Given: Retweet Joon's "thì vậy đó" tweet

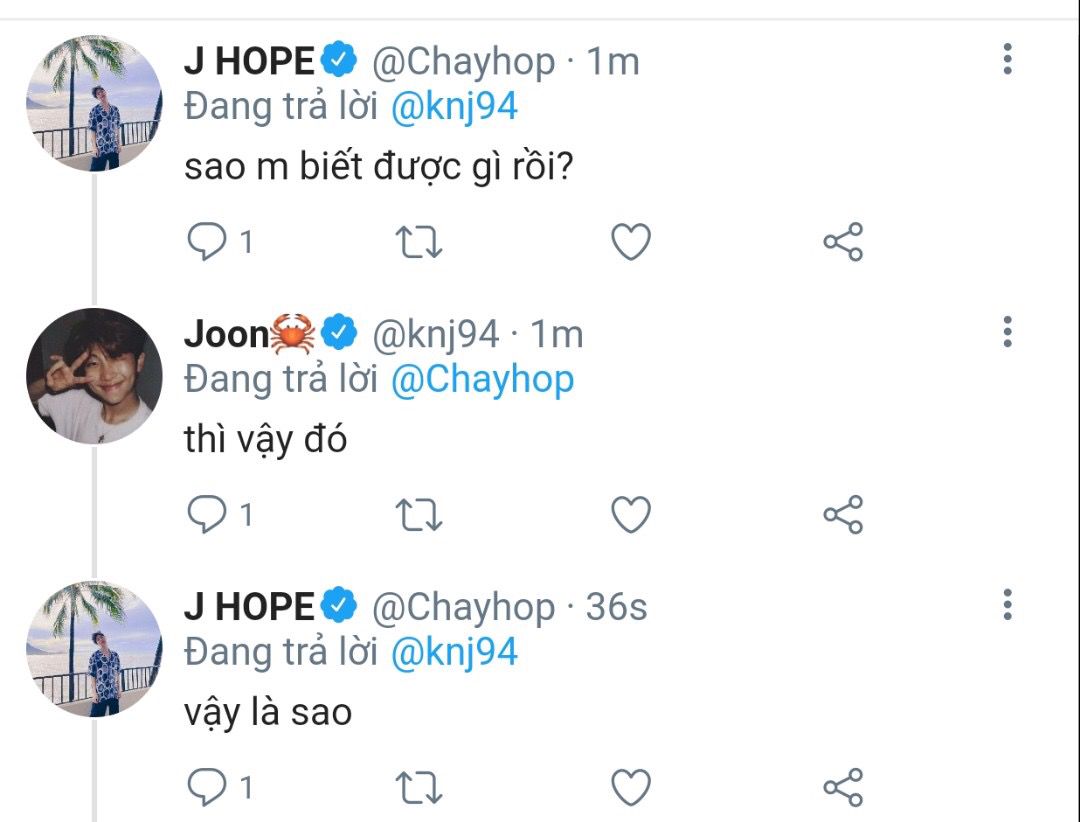Looking at the screenshot, I should pyautogui.click(x=419, y=515).
